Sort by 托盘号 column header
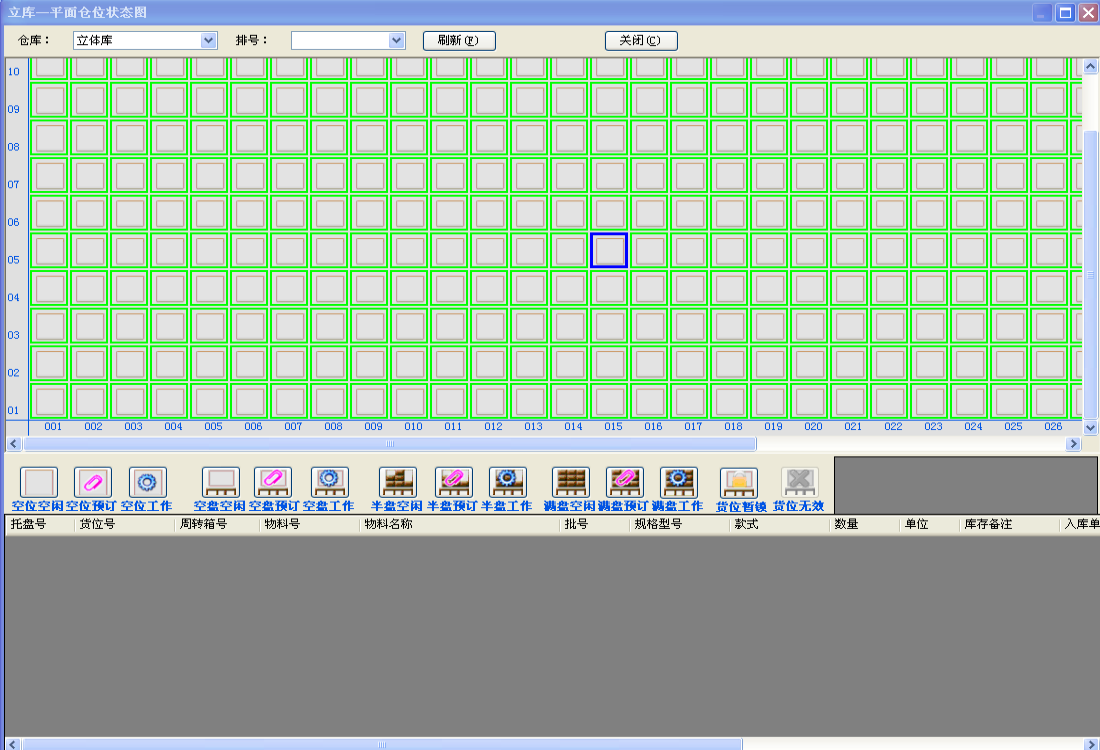 pos(39,524)
